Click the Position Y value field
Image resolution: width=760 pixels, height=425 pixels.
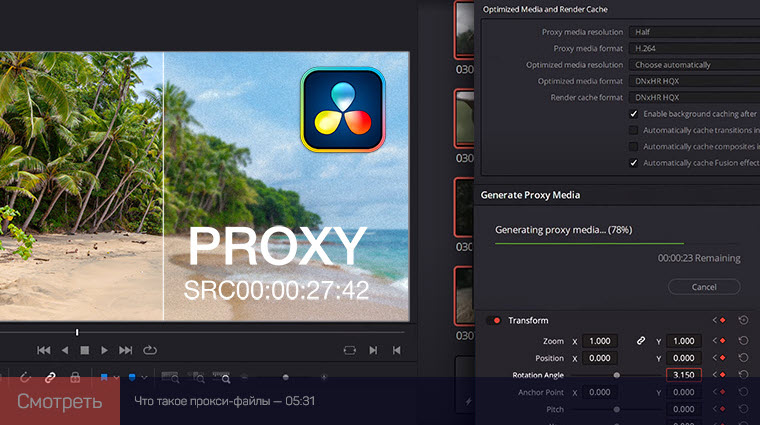tap(684, 358)
